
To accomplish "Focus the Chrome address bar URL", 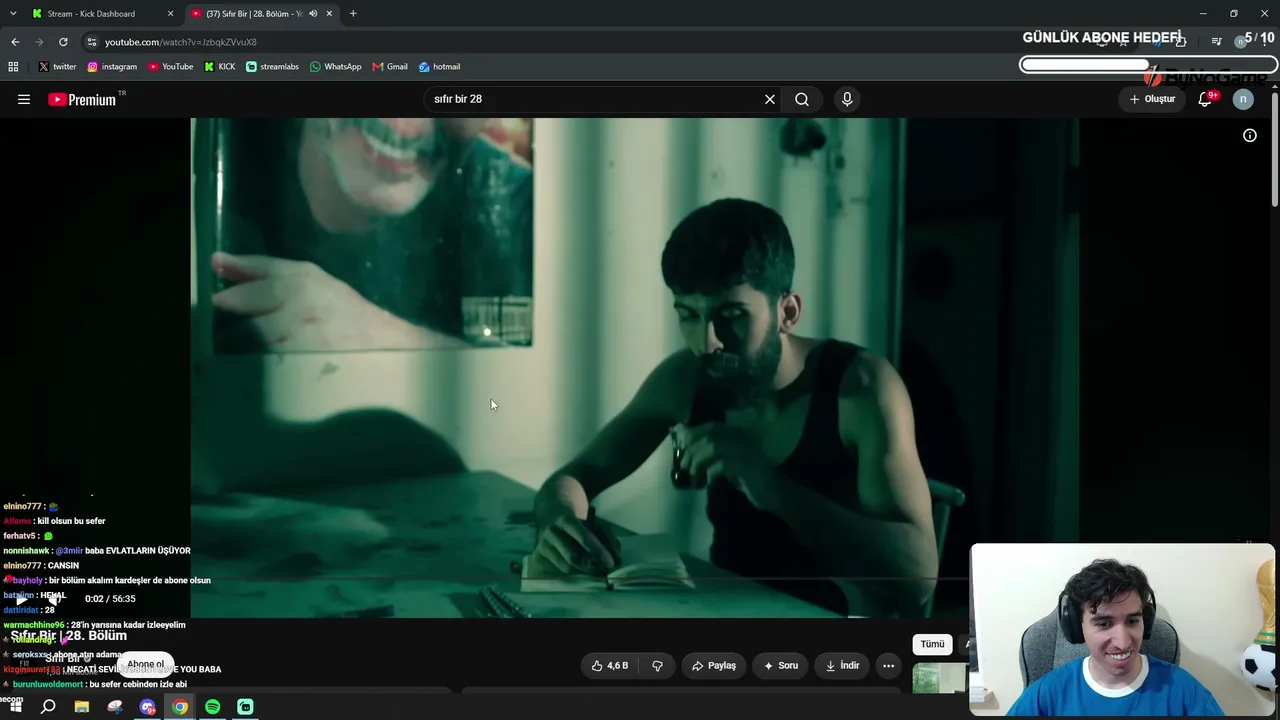I will coord(181,42).
